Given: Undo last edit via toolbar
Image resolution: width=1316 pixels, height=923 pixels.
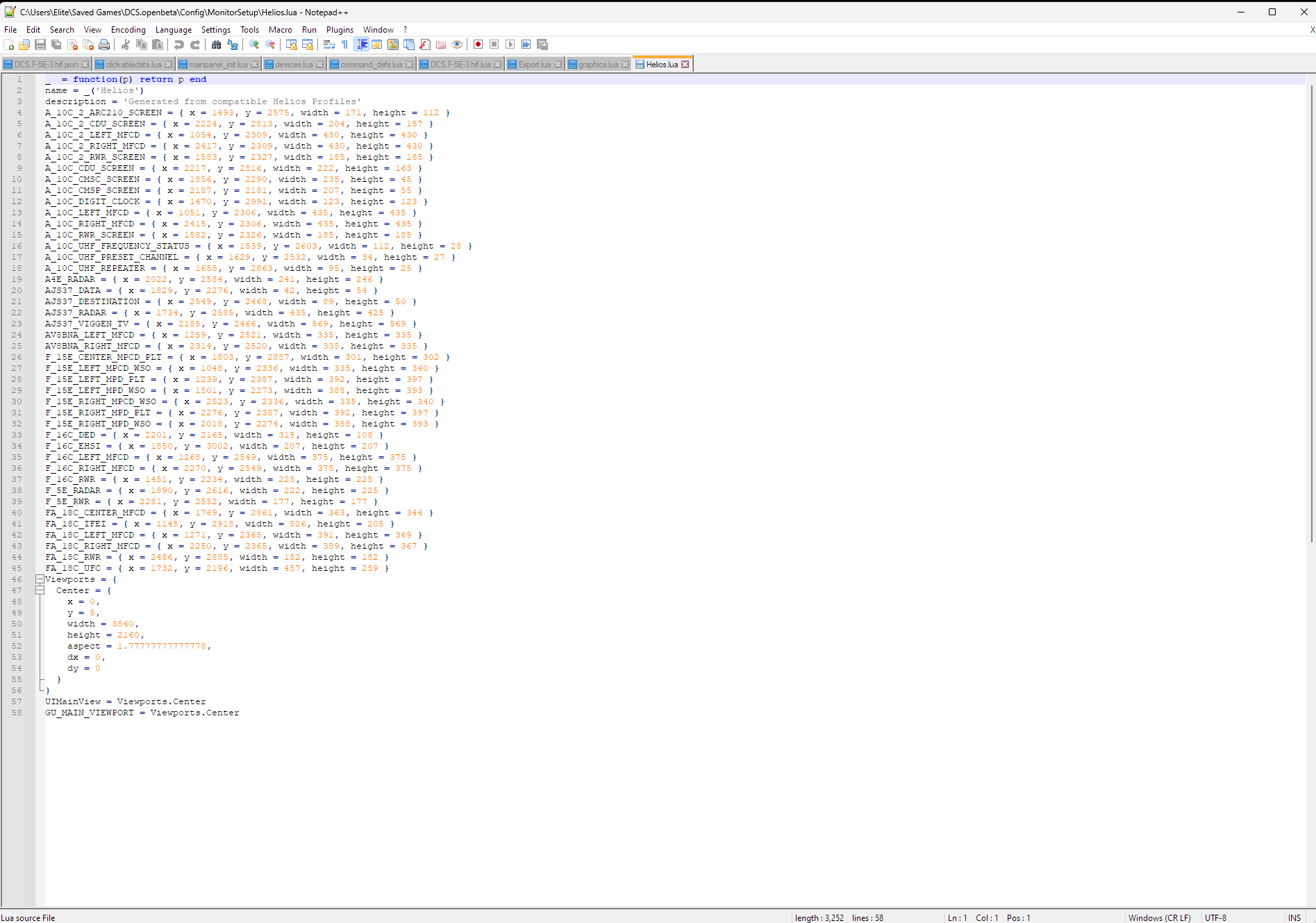Looking at the screenshot, I should 179,44.
